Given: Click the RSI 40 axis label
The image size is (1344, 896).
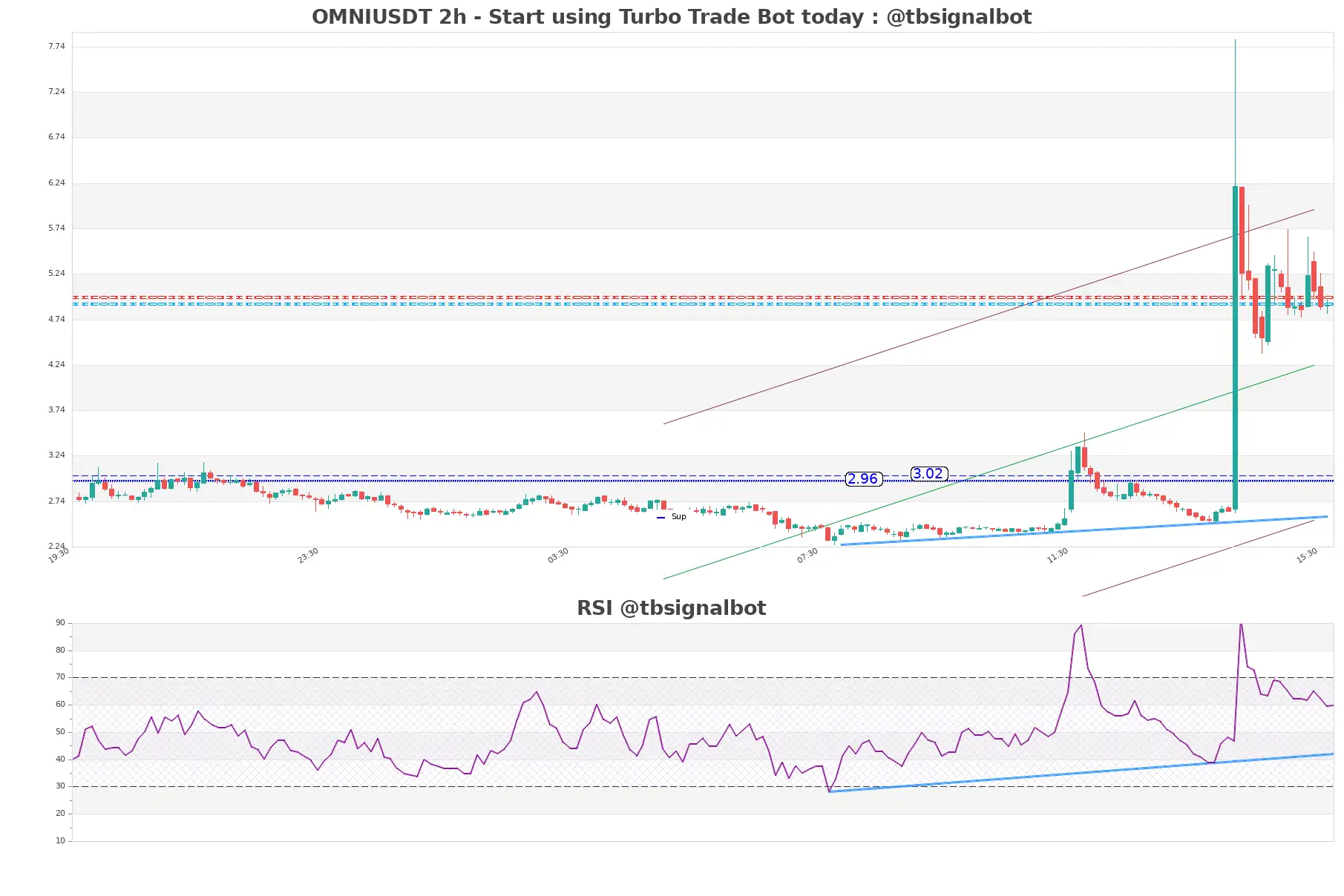Looking at the screenshot, I should click(60, 760).
